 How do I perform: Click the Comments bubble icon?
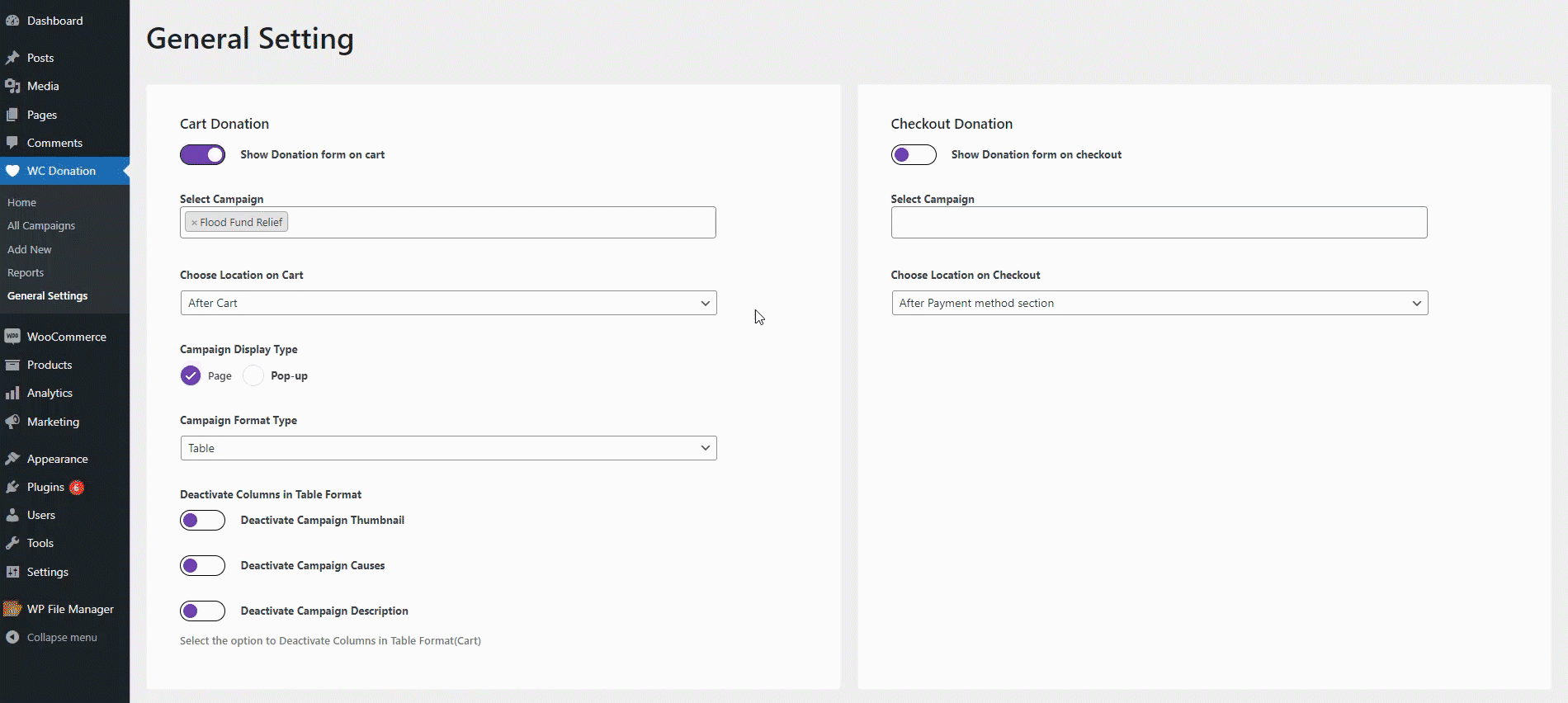coord(12,143)
